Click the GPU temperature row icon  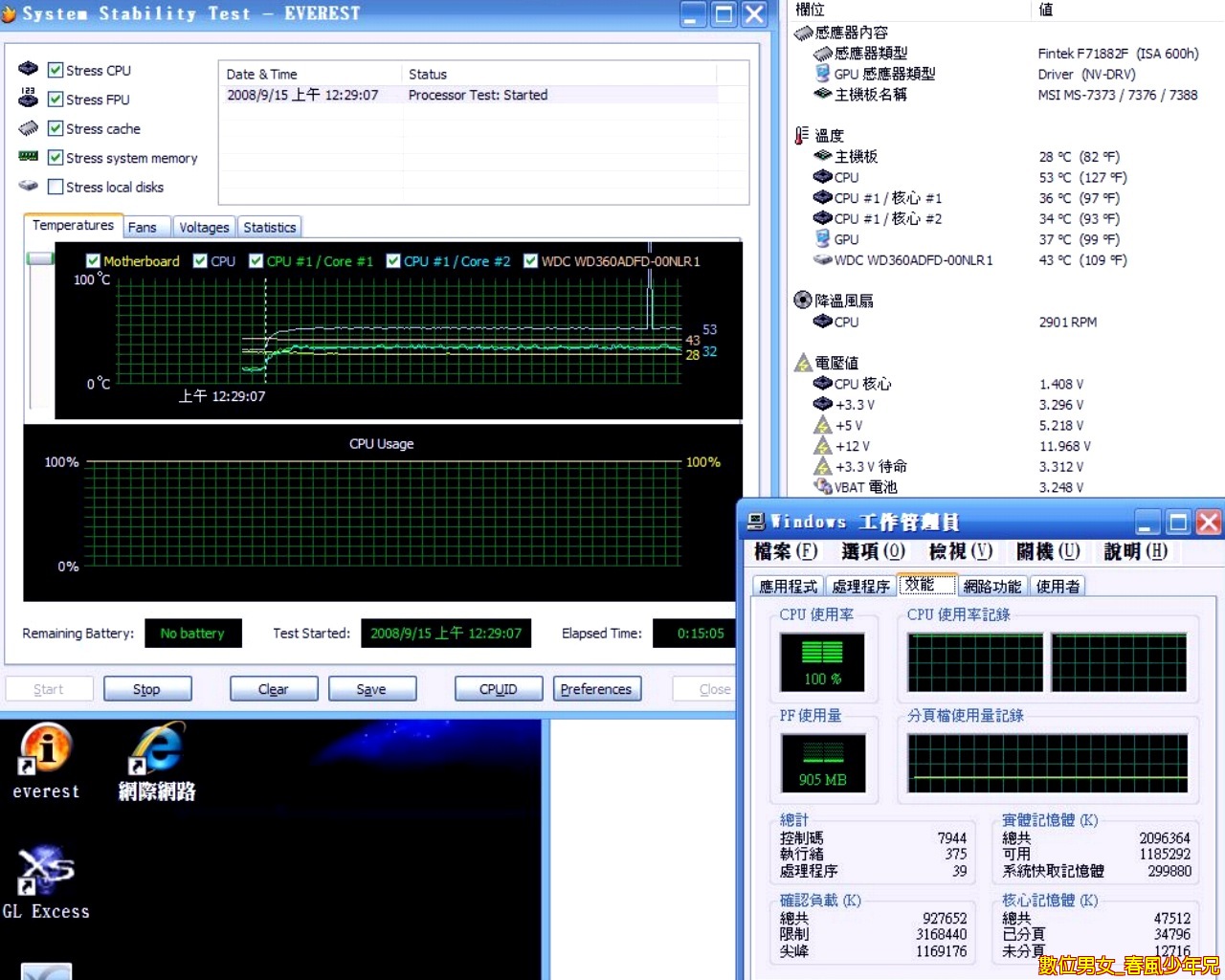point(823,239)
